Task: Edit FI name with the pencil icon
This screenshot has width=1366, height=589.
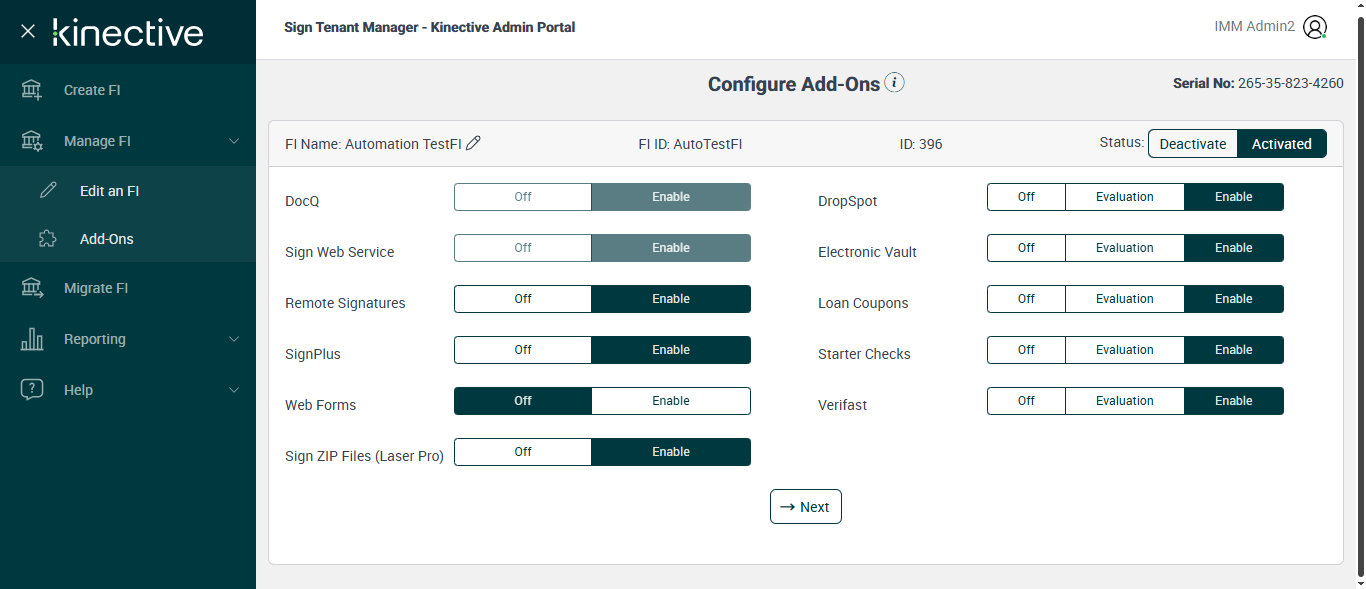Action: 474,143
